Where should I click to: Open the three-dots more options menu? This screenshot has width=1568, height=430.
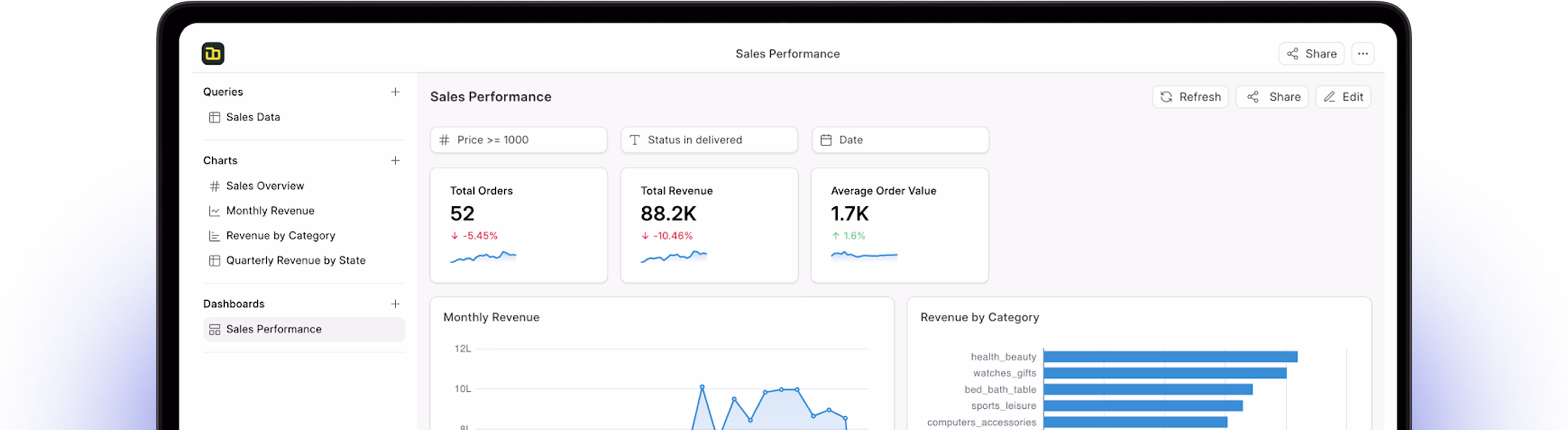coord(1362,54)
